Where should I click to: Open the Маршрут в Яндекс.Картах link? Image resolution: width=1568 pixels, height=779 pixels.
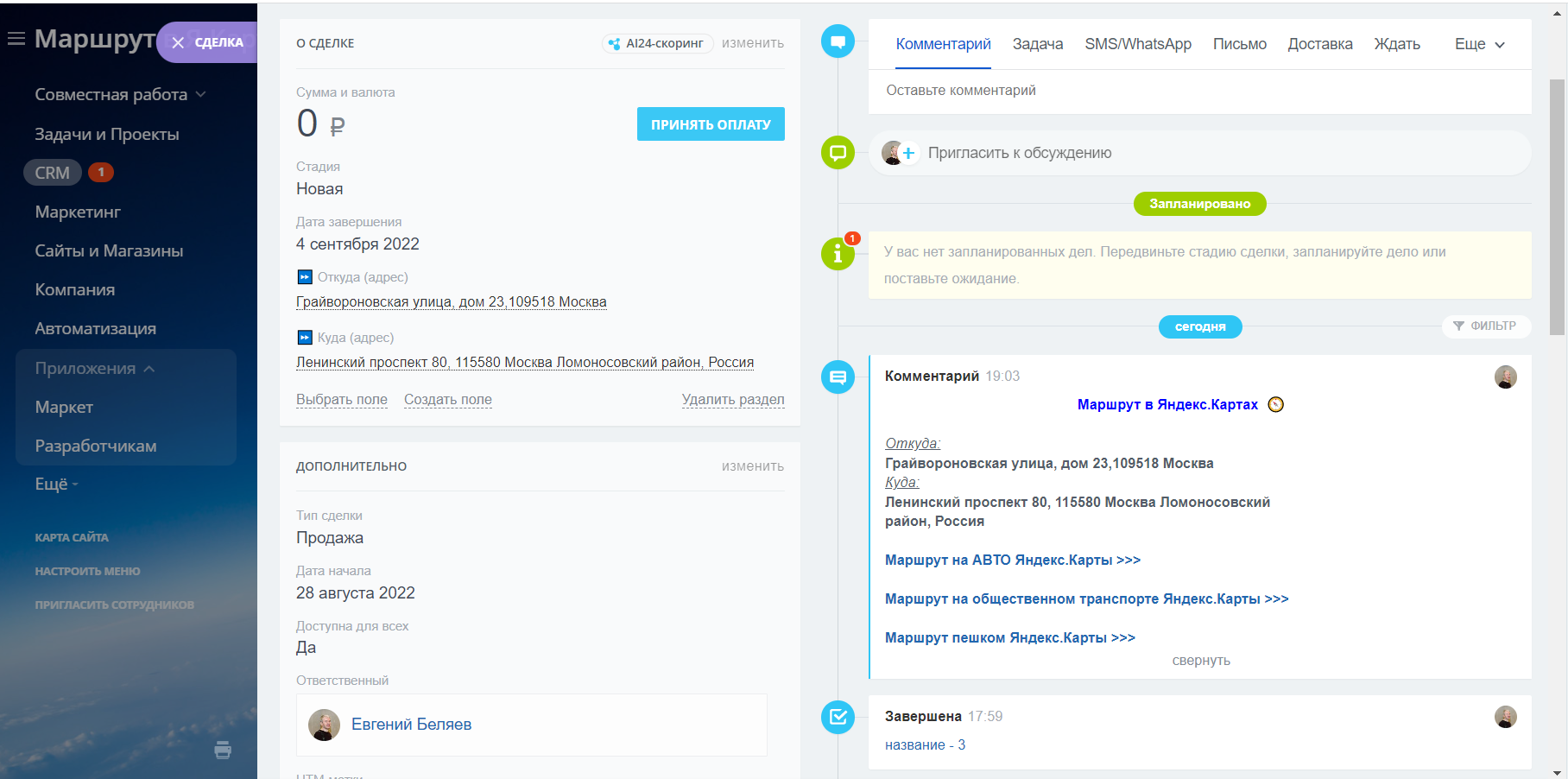(1167, 404)
